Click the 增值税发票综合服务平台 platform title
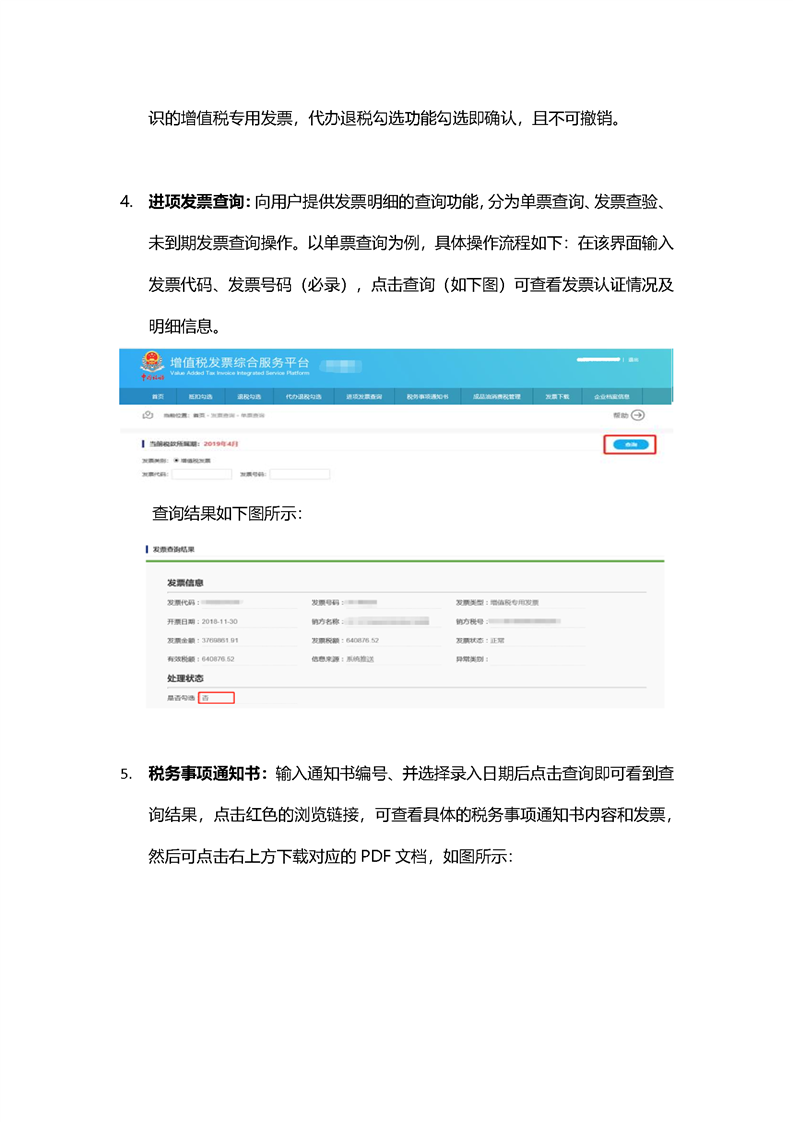Image resolution: width=793 pixels, height=1122 pixels. click(240, 362)
